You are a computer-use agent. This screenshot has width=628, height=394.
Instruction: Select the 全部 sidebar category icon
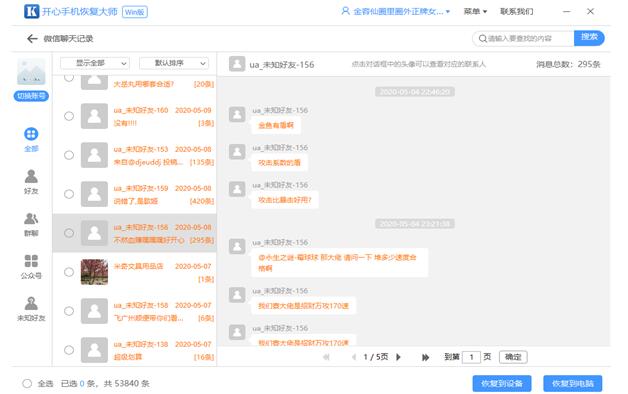[31, 134]
